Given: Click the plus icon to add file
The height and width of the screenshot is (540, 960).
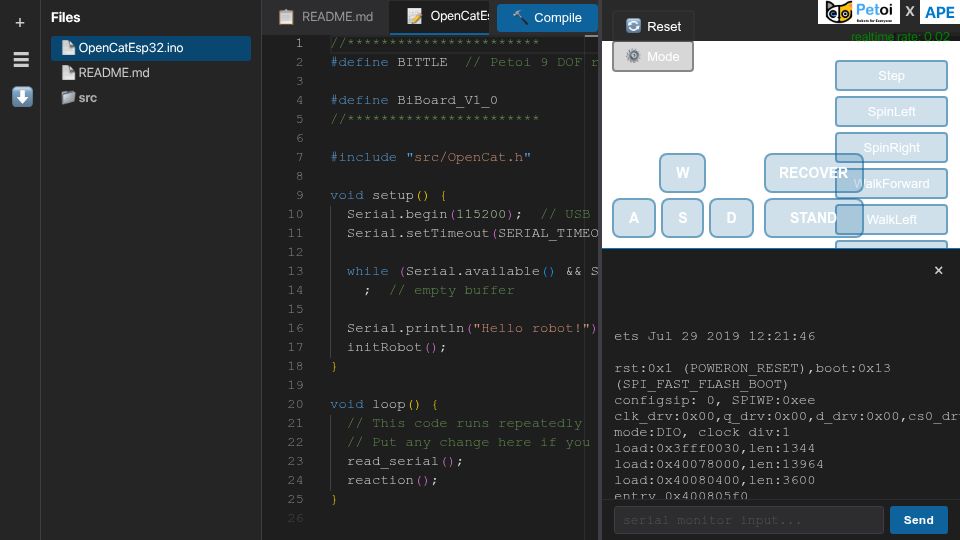Looking at the screenshot, I should pos(20,23).
